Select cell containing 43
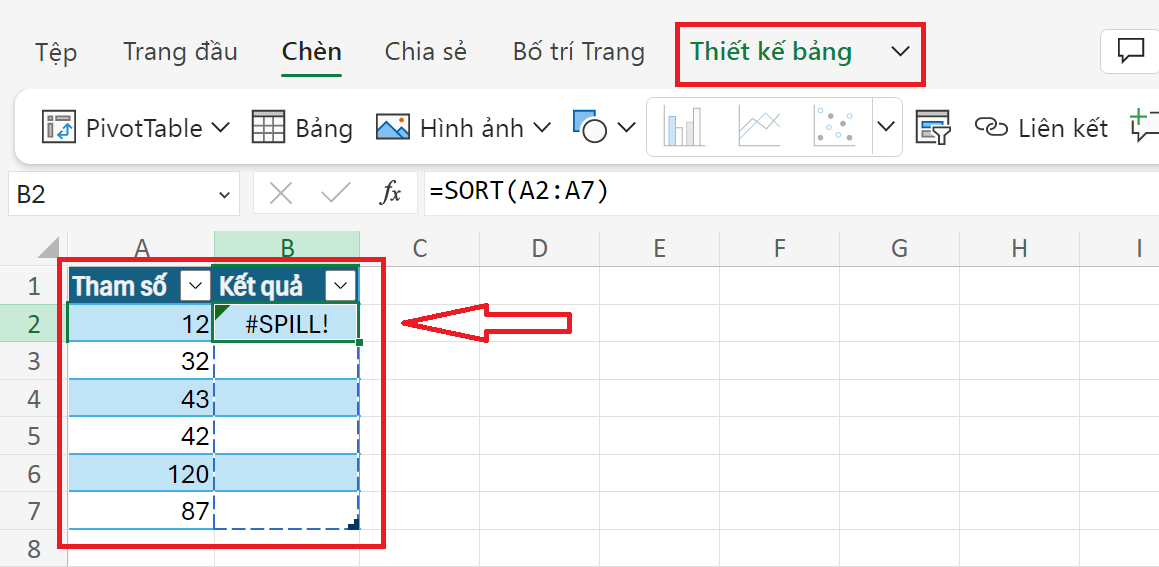 [x=140, y=398]
